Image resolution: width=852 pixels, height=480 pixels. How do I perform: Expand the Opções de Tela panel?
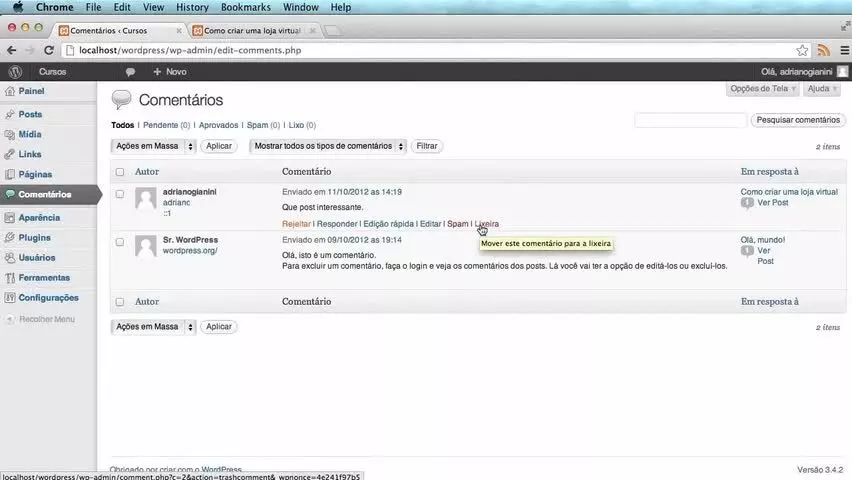762,89
